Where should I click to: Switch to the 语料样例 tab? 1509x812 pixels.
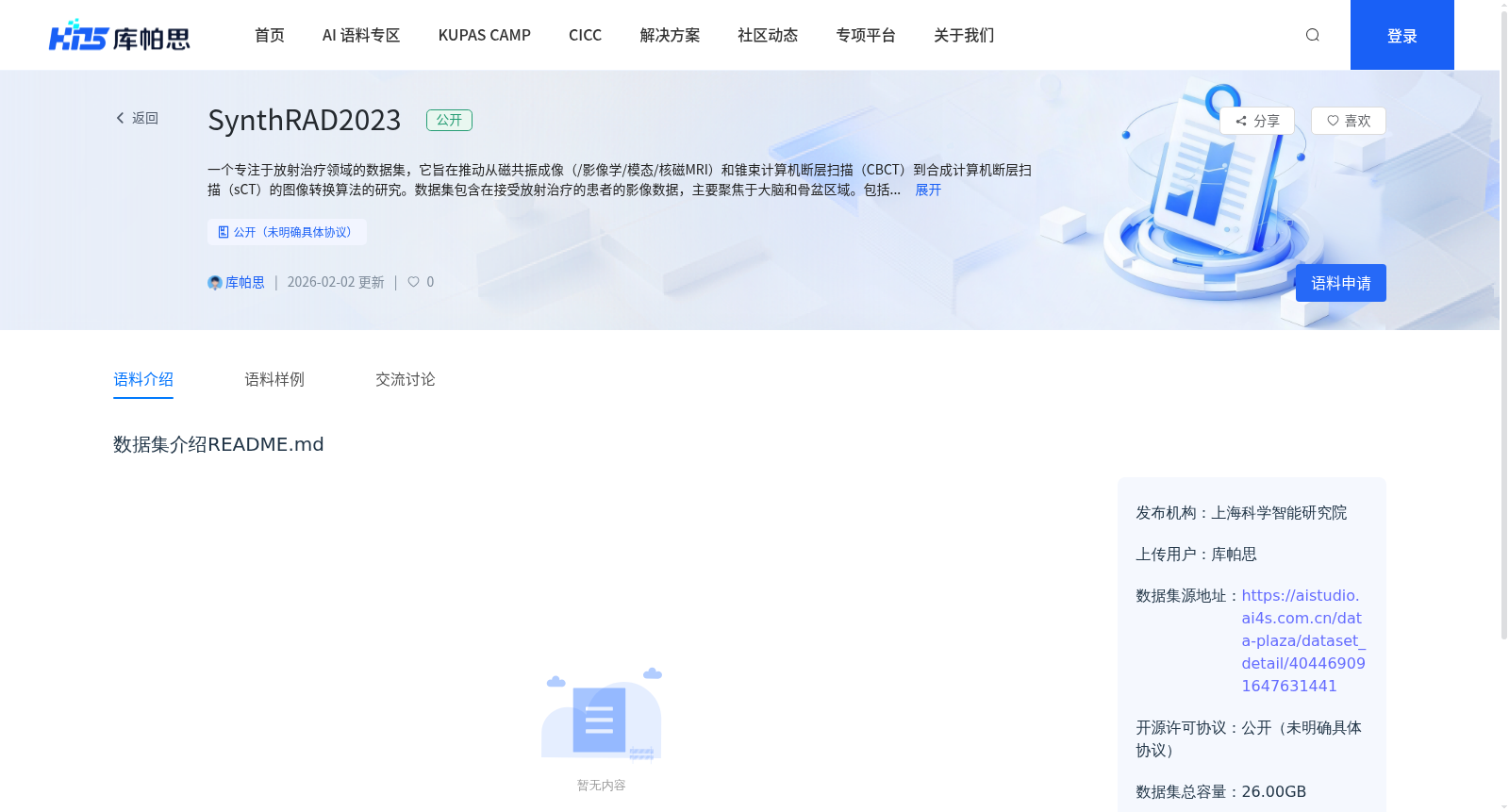[274, 379]
